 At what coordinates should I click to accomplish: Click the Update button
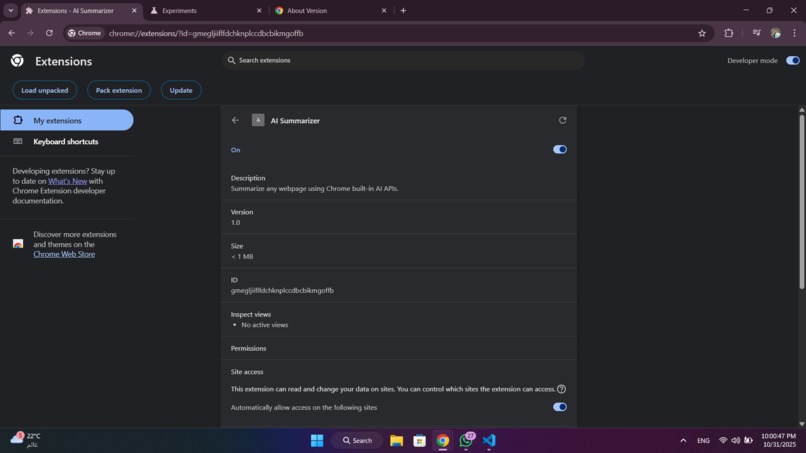[x=181, y=90]
